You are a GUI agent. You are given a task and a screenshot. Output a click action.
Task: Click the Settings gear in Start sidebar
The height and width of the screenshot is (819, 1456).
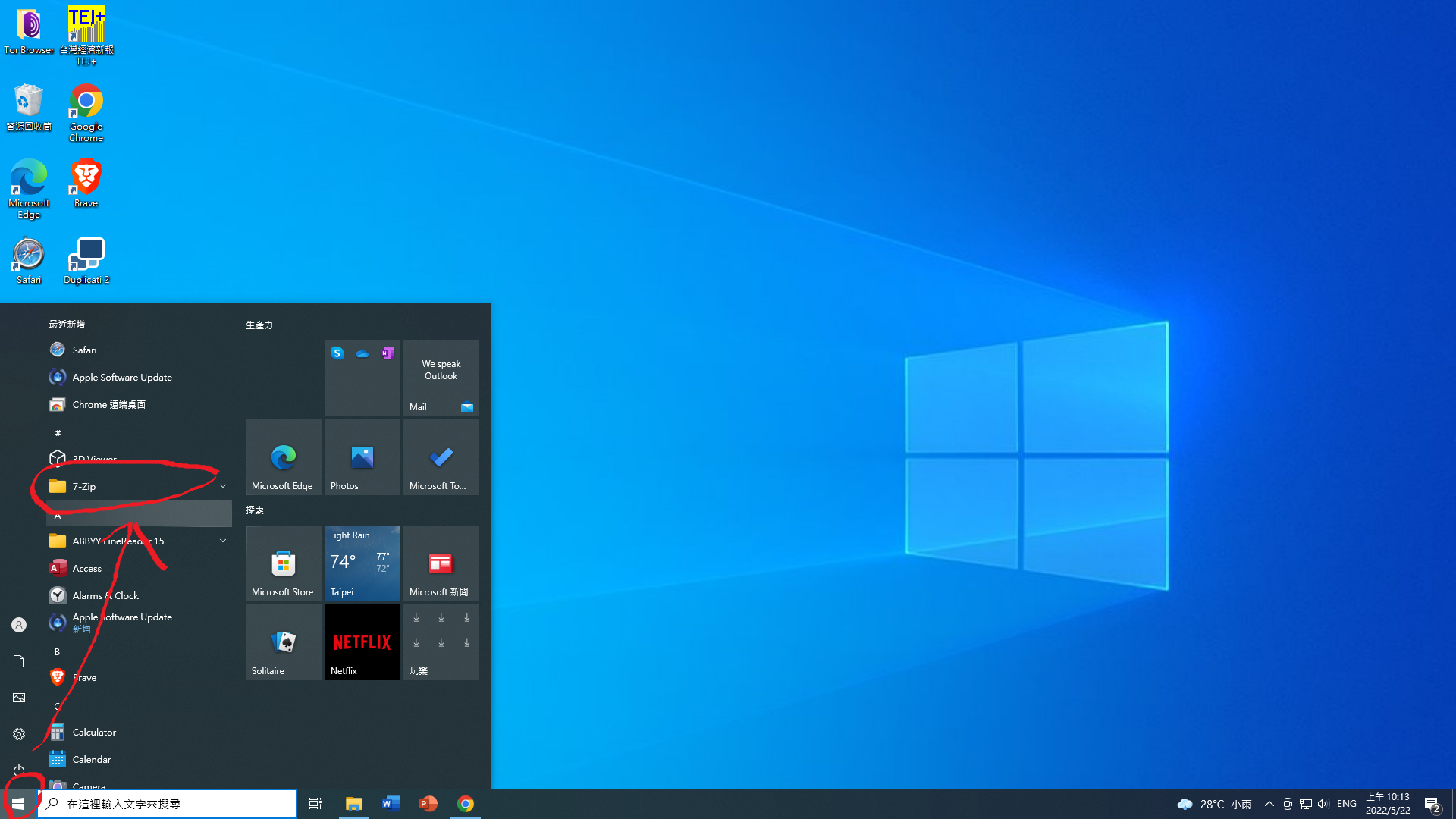[19, 734]
